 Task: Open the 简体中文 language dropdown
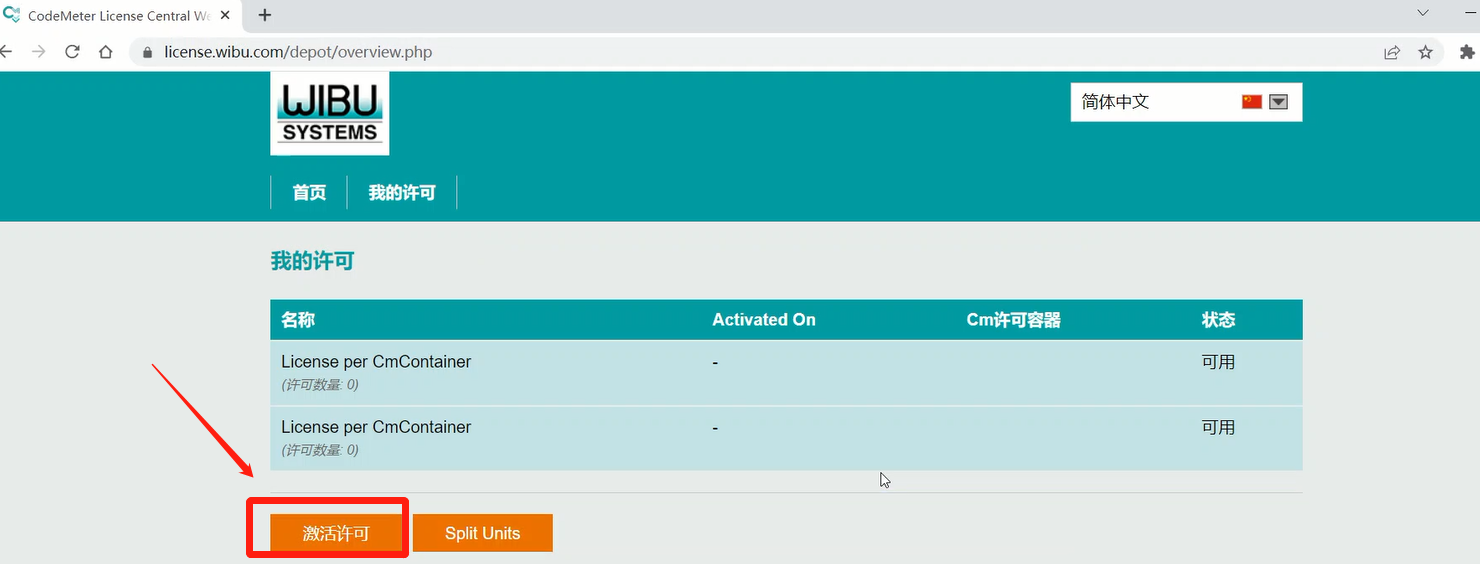tap(1186, 102)
